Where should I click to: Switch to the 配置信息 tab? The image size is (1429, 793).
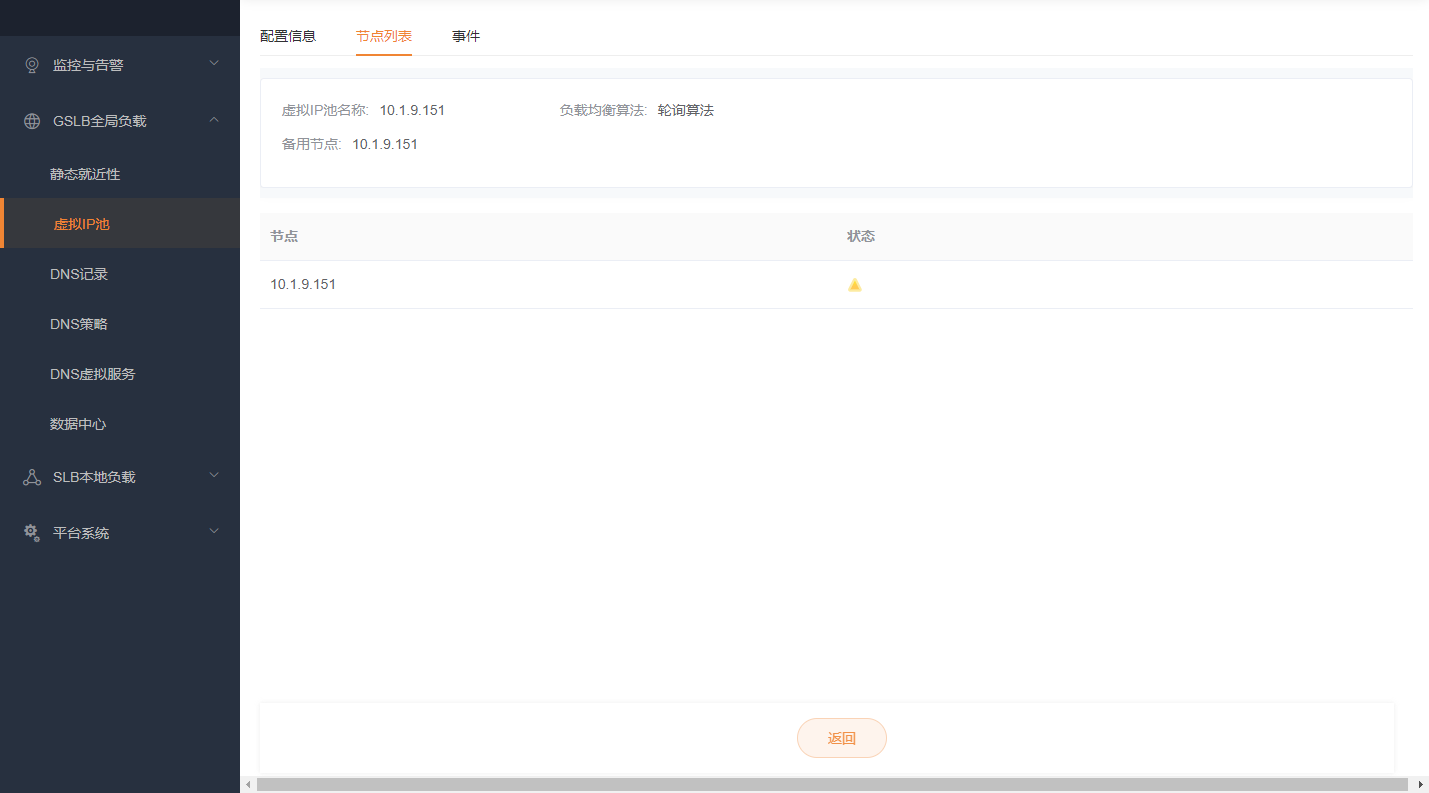coord(288,36)
